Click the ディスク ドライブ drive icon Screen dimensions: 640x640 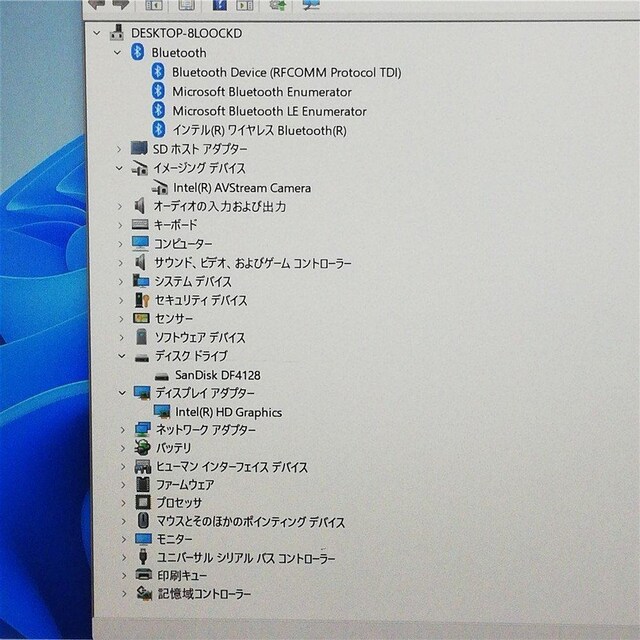pos(142,358)
